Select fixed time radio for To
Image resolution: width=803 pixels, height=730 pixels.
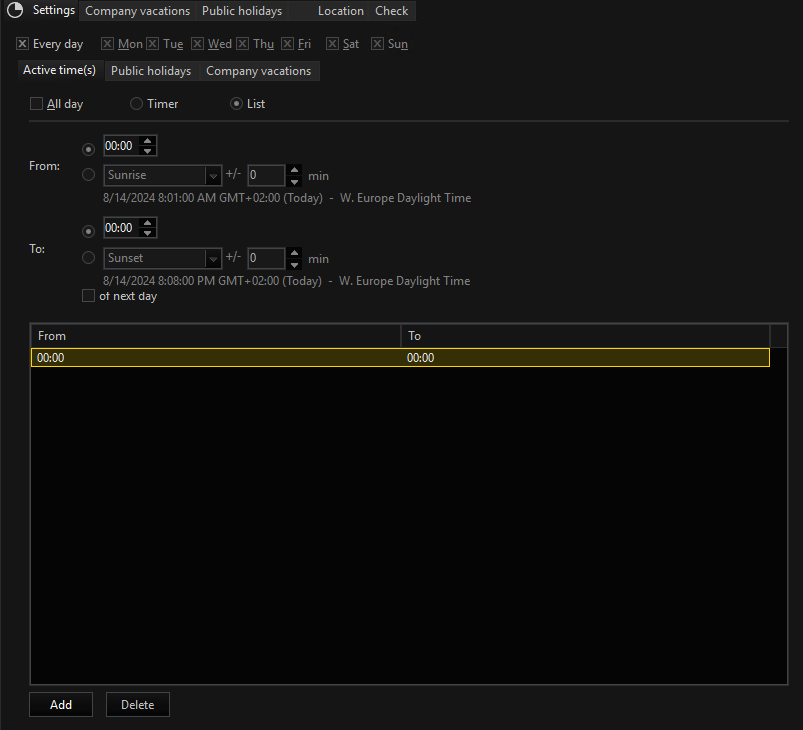pyautogui.click(x=88, y=231)
